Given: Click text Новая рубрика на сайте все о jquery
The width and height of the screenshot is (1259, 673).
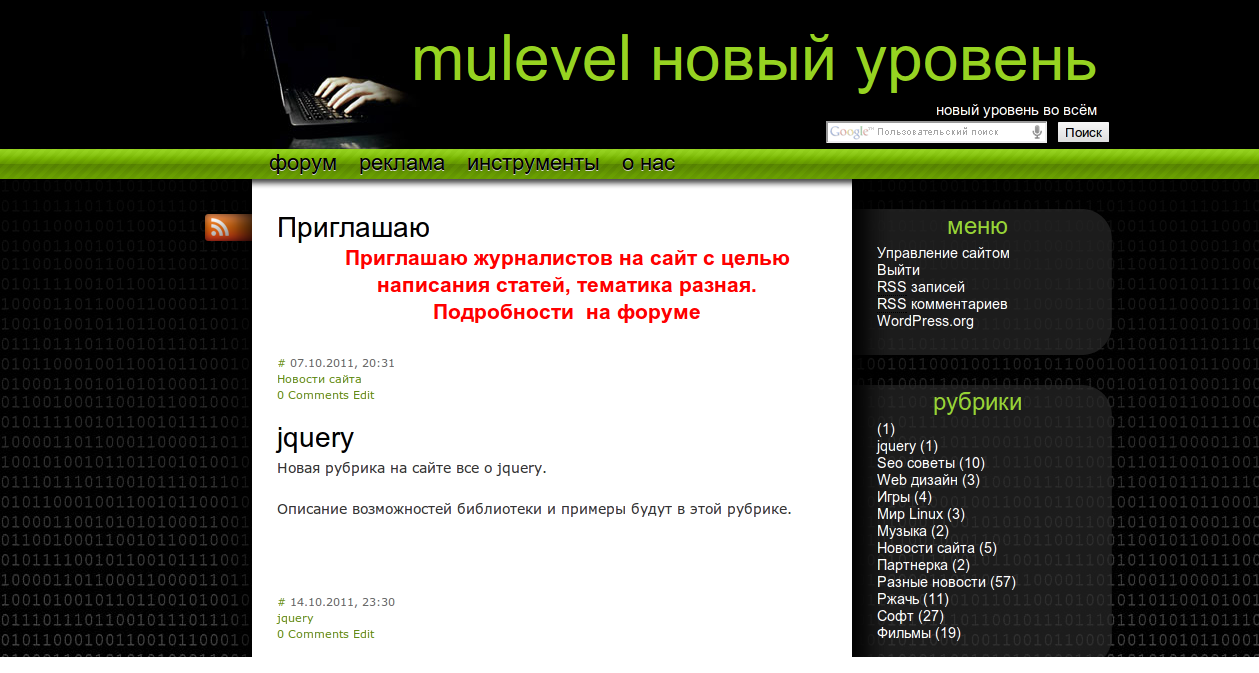Looking at the screenshot, I should (412, 468).
